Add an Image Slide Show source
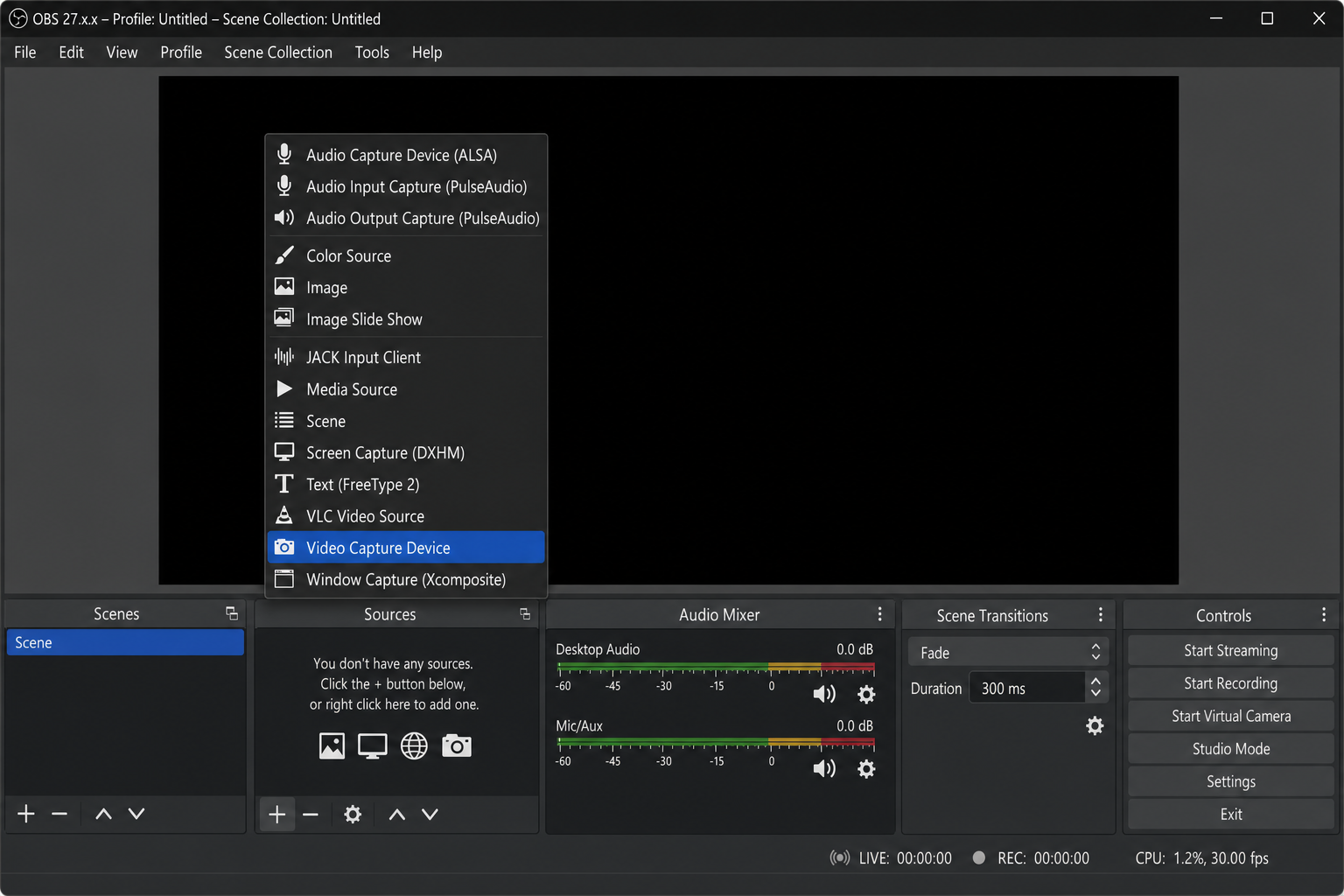The width and height of the screenshot is (1344, 896). 406,319
